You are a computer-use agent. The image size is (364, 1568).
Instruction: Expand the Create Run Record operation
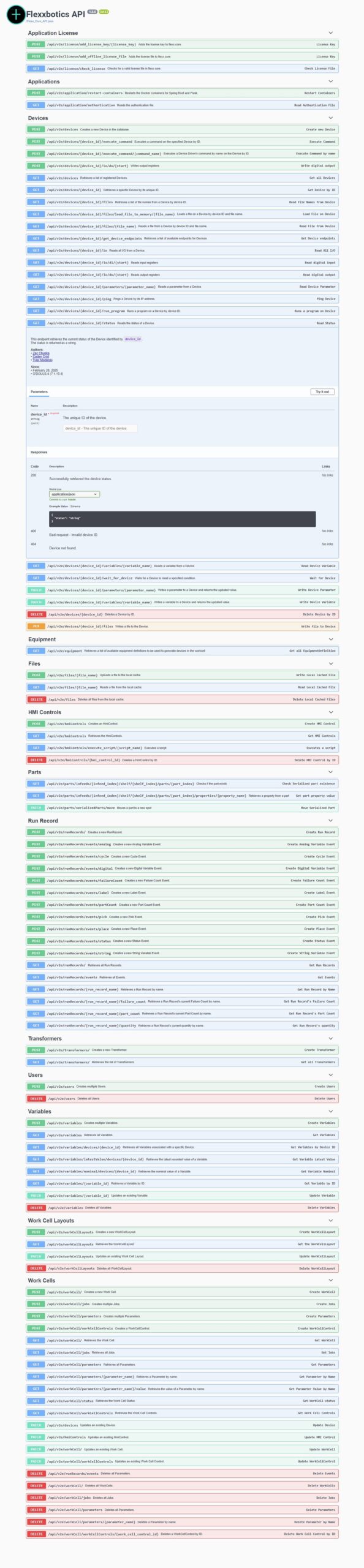[182, 832]
